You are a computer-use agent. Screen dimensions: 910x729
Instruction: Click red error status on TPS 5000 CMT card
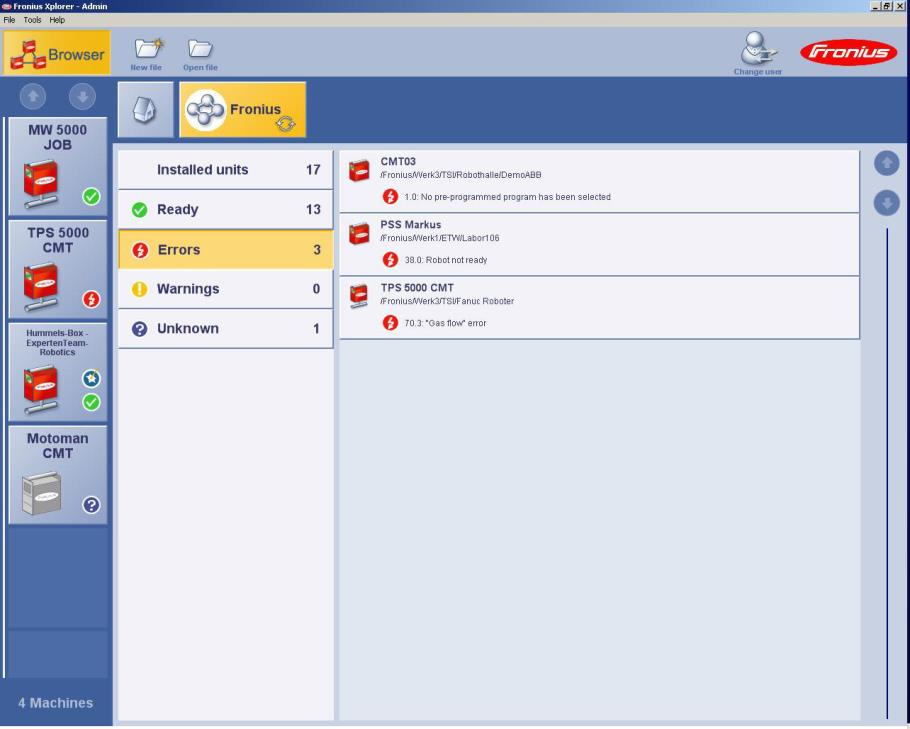91,299
